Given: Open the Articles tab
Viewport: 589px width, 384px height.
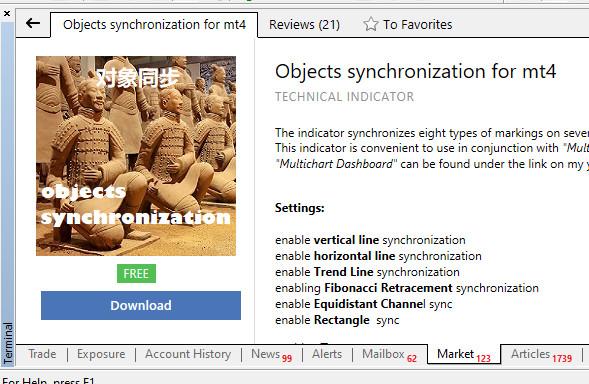Looking at the screenshot, I should (x=541, y=355).
